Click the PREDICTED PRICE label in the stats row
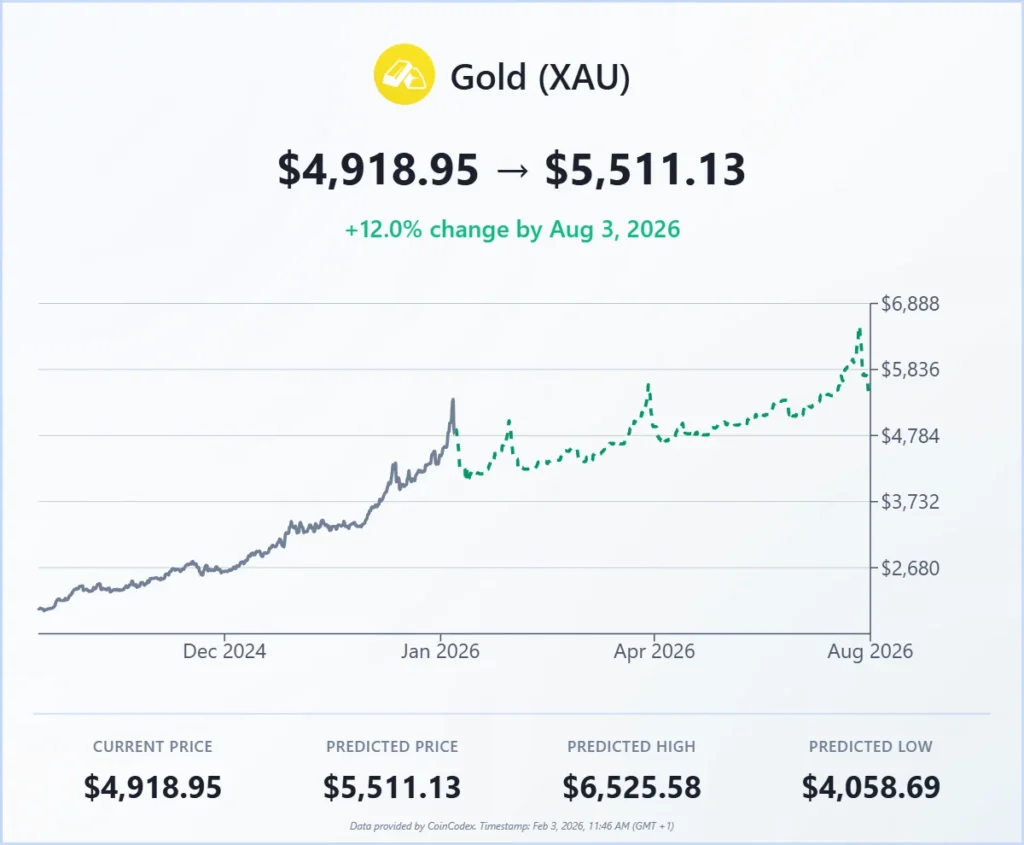The width and height of the screenshot is (1024, 845). pyautogui.click(x=392, y=747)
